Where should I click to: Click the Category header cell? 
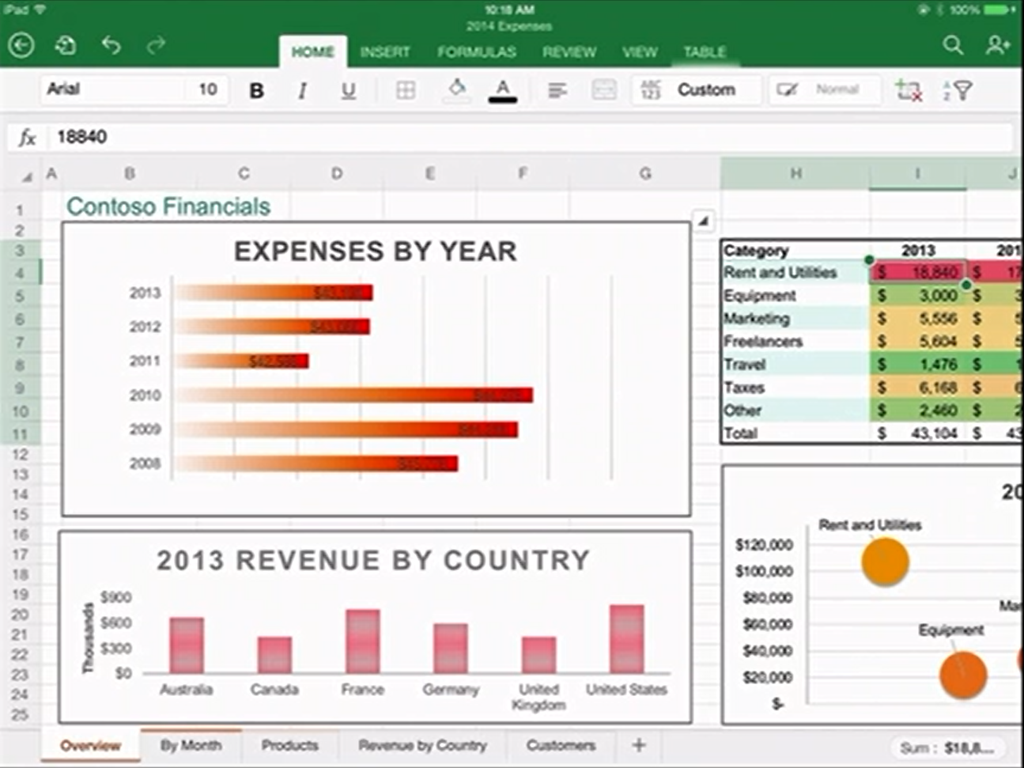(x=795, y=251)
